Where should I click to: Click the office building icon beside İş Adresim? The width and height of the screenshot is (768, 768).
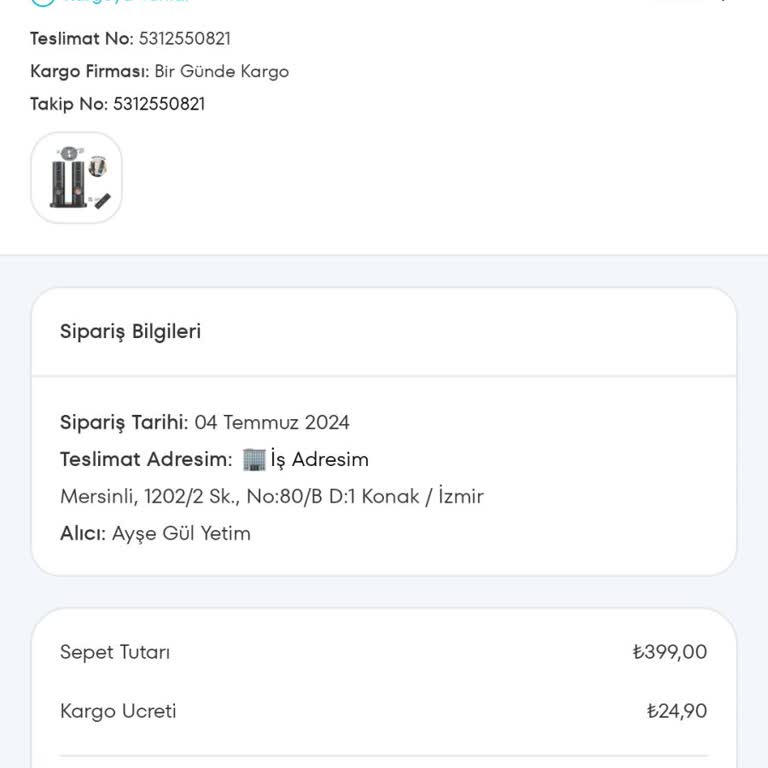point(254,459)
